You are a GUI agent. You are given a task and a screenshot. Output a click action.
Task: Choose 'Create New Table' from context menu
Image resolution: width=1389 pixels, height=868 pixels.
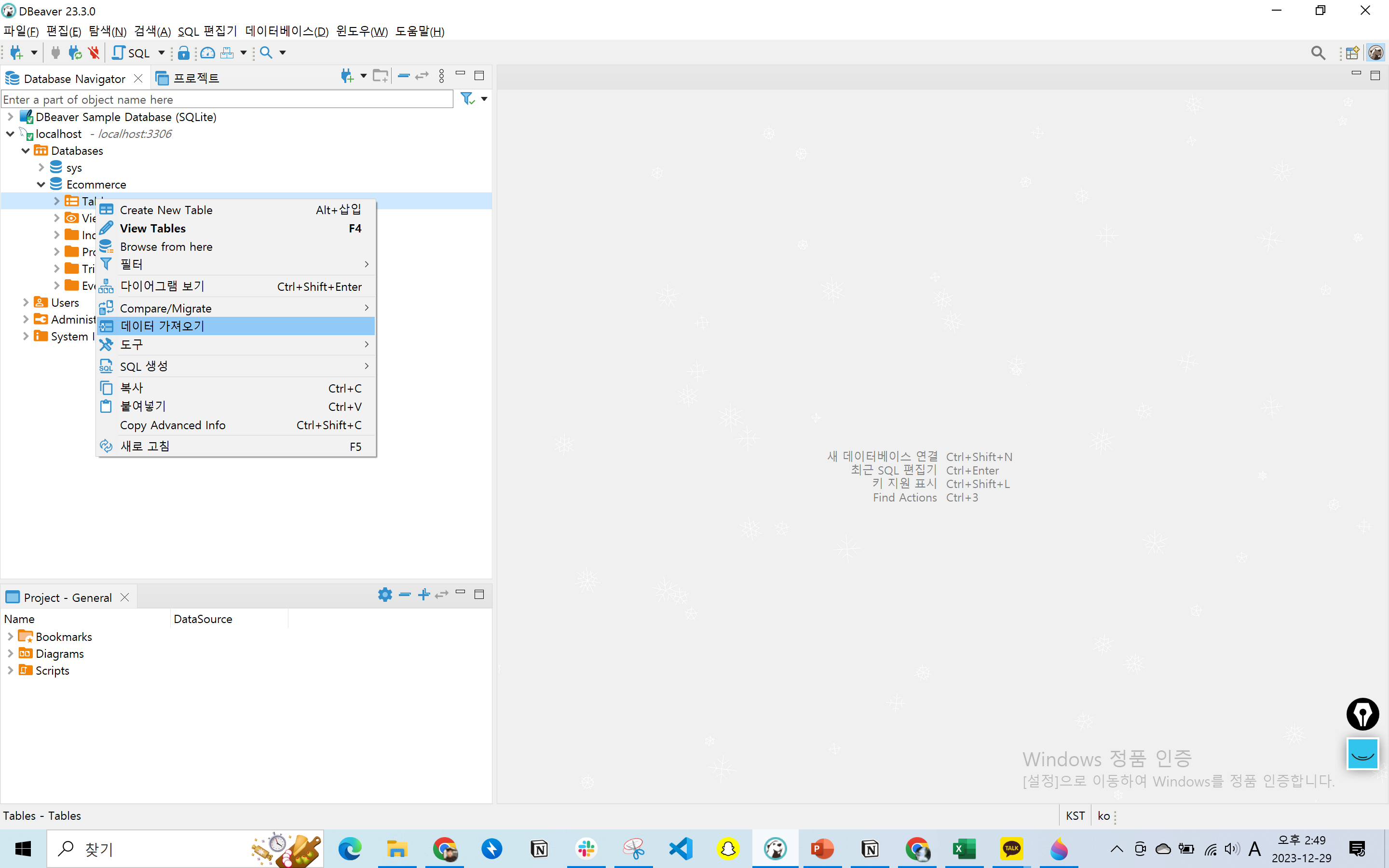pyautogui.click(x=166, y=210)
